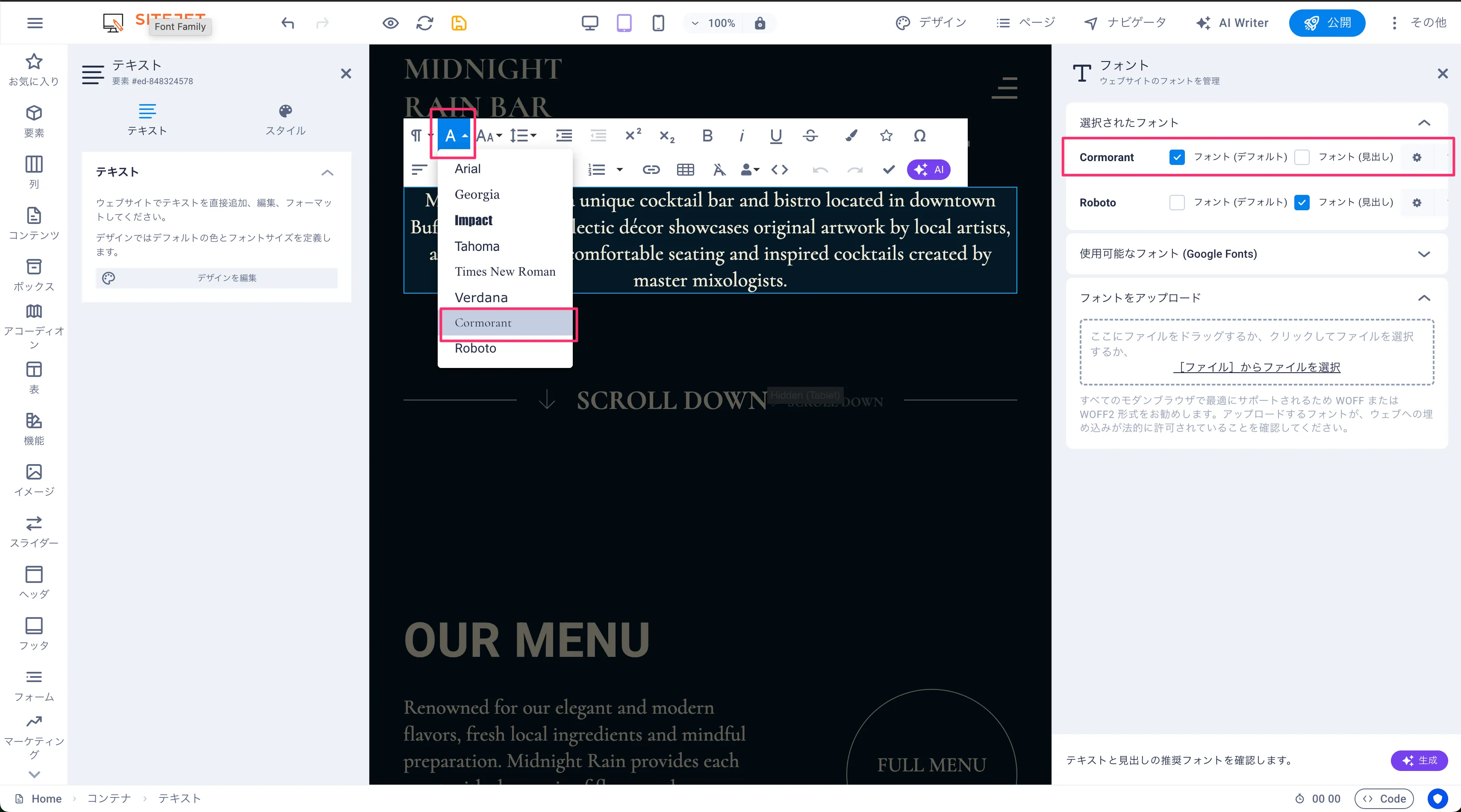
Task: Apply underline formatting
Action: coord(776,135)
